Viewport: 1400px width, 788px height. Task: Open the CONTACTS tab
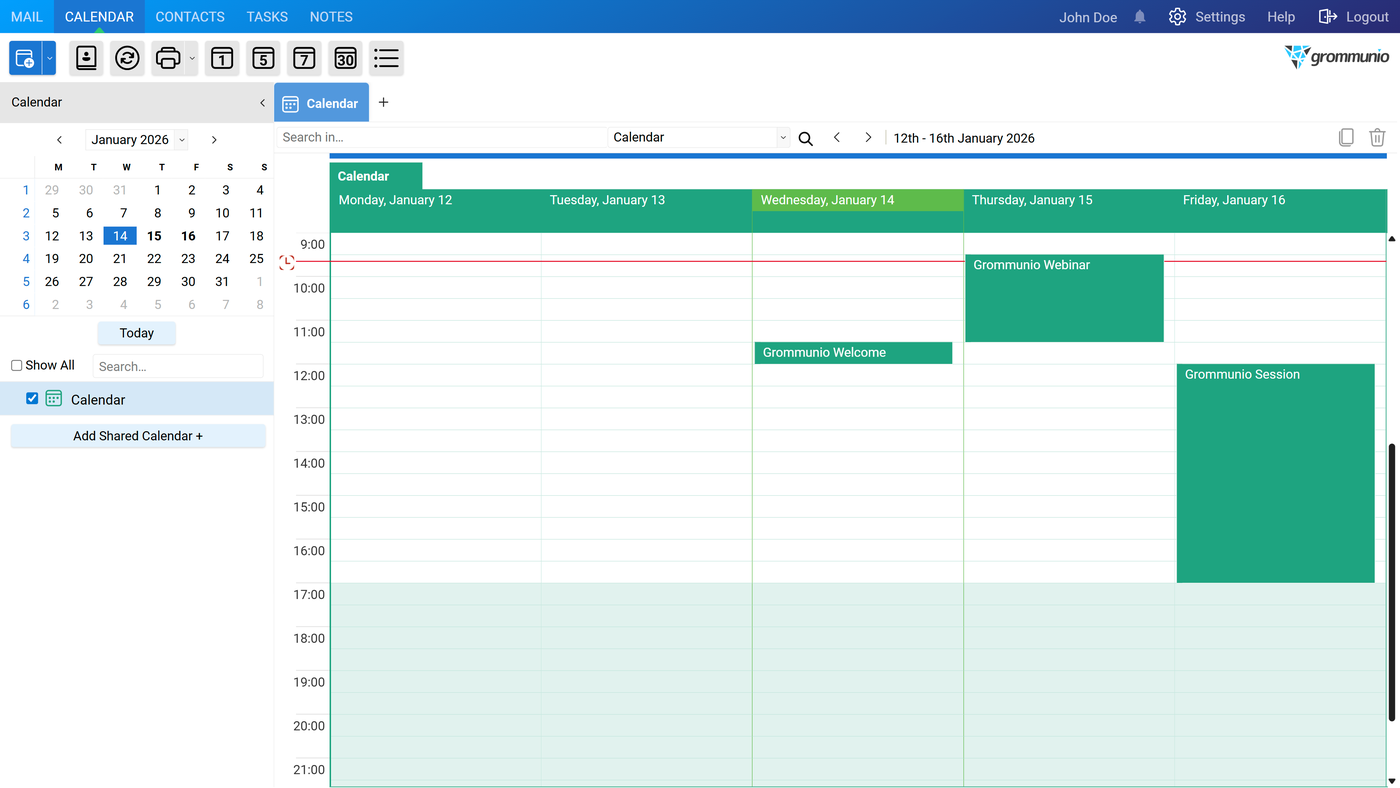(190, 17)
